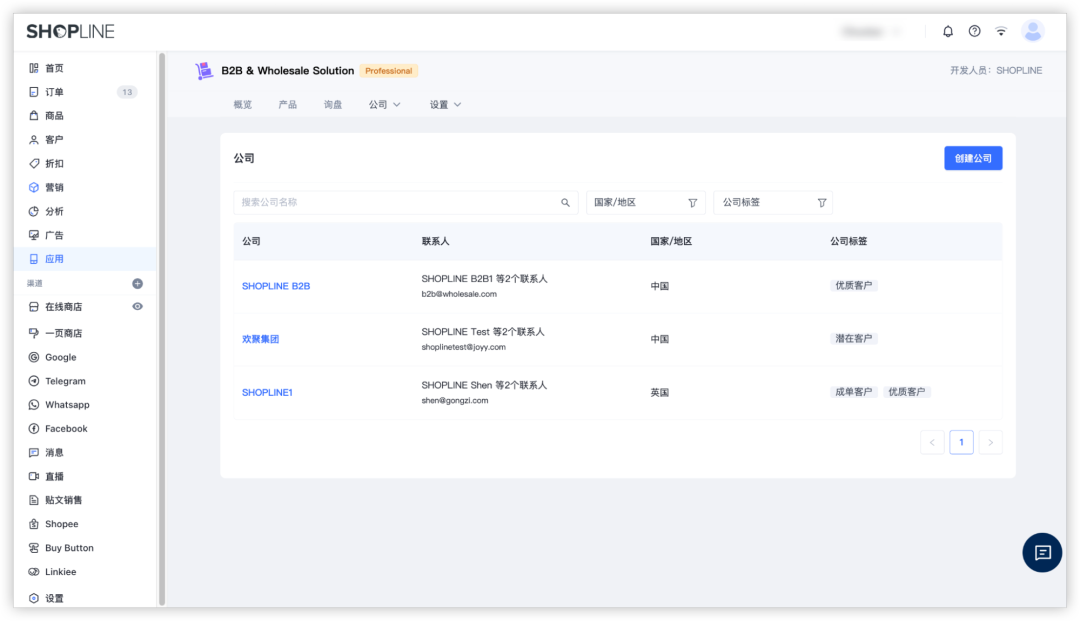Screen dimensions: 1080x621
Task: Click the help question mark icon
Action: tap(974, 31)
